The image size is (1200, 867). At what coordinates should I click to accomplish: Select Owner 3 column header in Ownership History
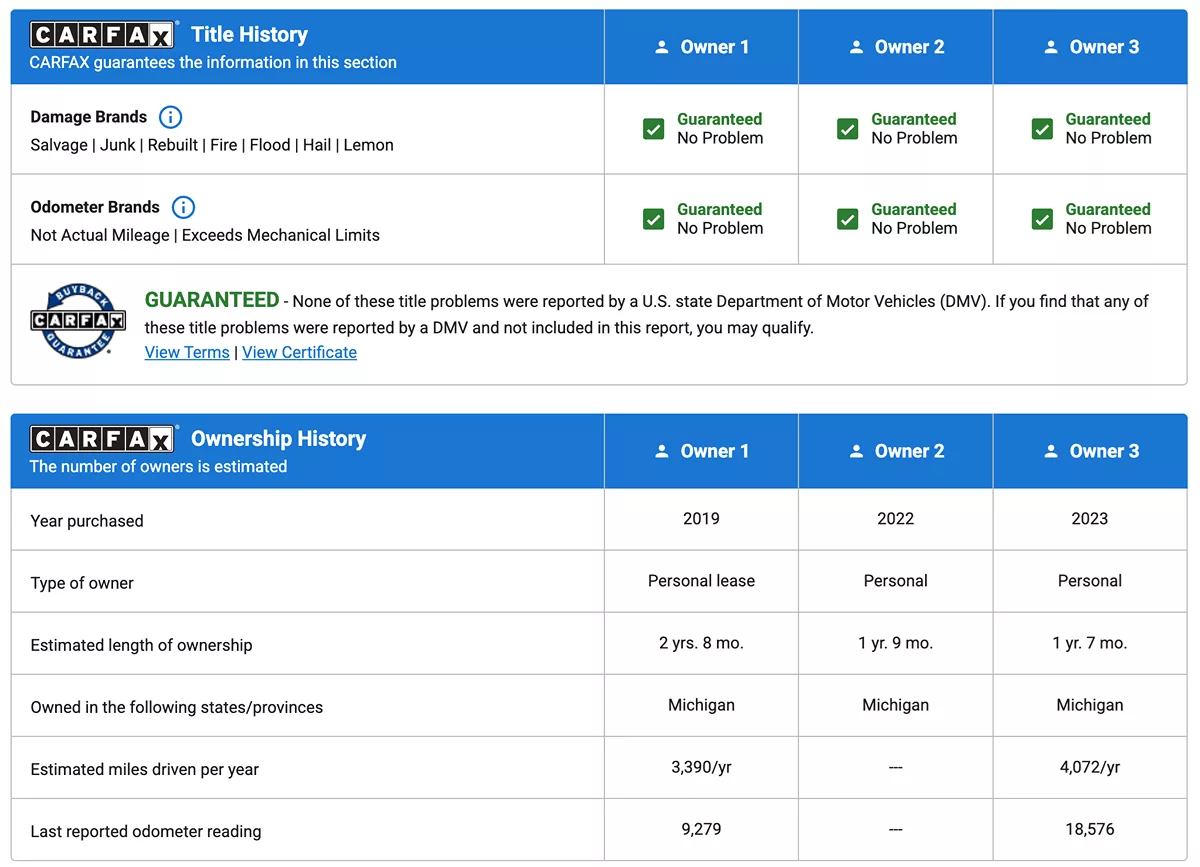tap(1090, 451)
